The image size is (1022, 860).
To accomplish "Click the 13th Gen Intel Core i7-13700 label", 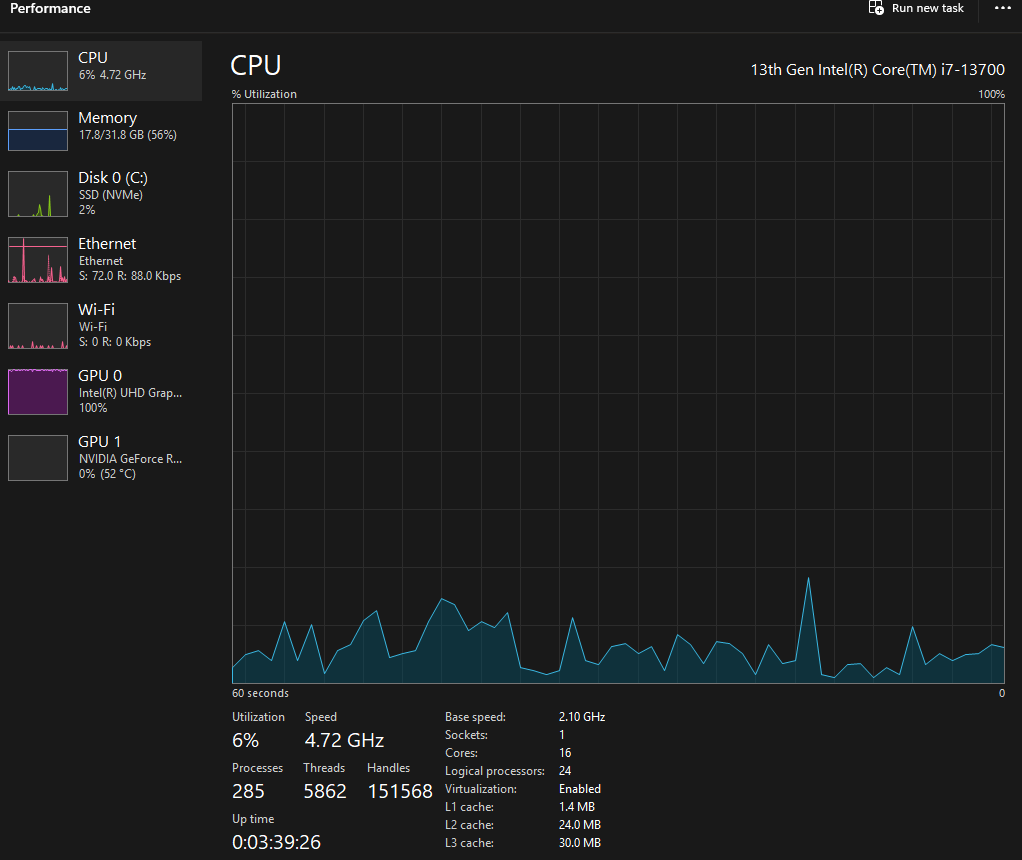I will coord(877,70).
